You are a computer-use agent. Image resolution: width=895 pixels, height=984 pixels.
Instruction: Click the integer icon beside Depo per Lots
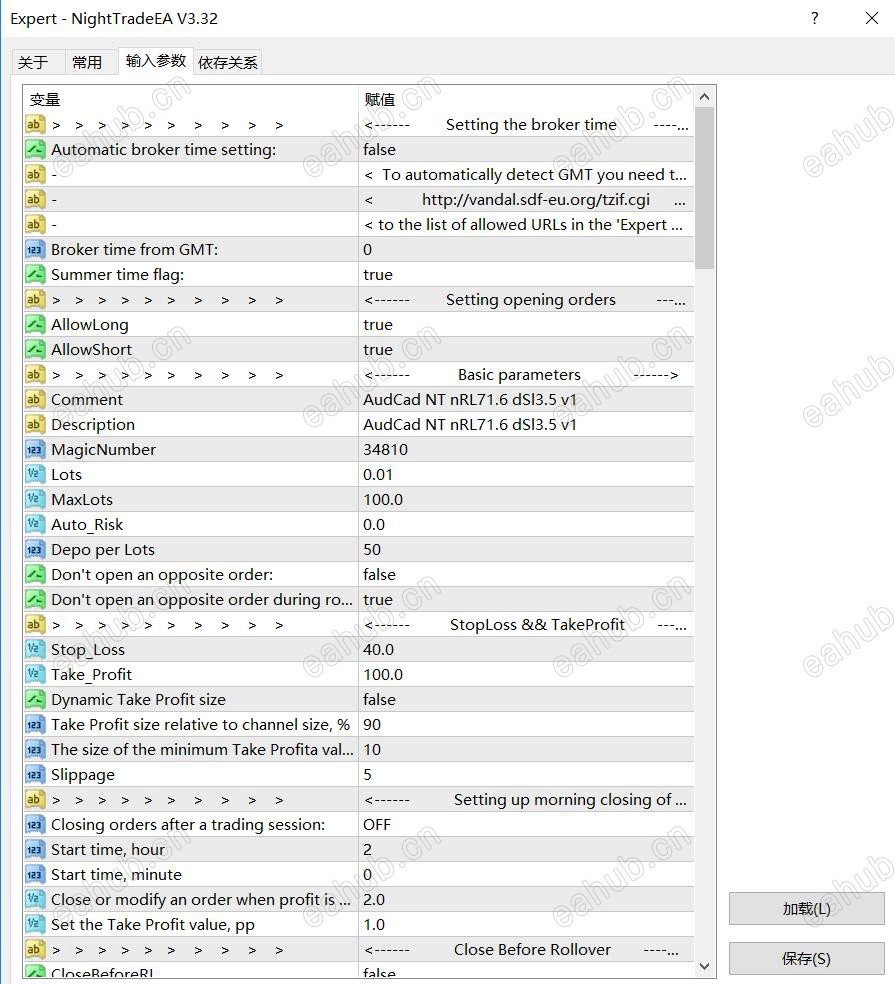pyautogui.click(x=35, y=550)
